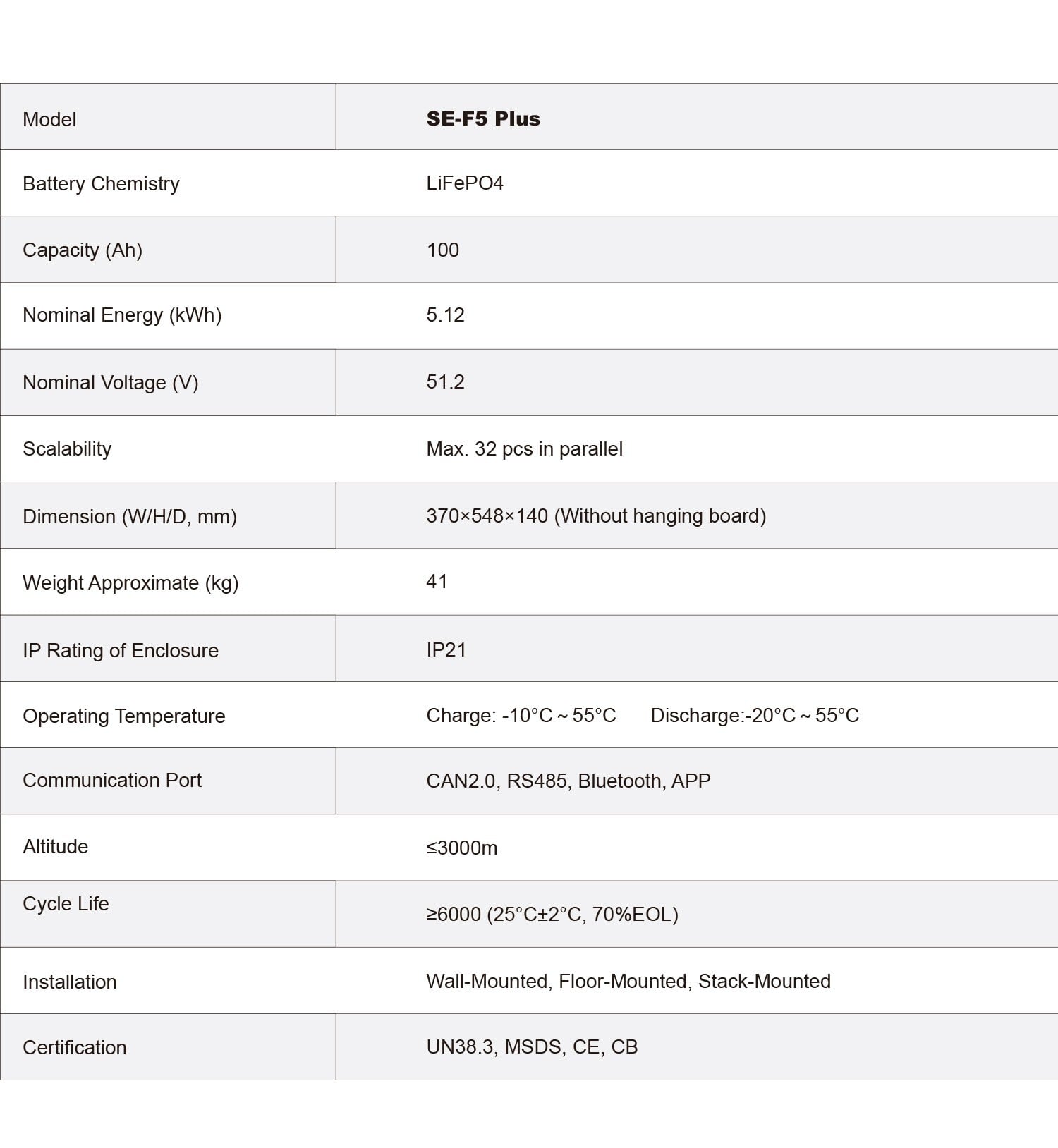Select the Battery Chemistry label
Viewport: 1058px width, 1148px height.
click(101, 184)
